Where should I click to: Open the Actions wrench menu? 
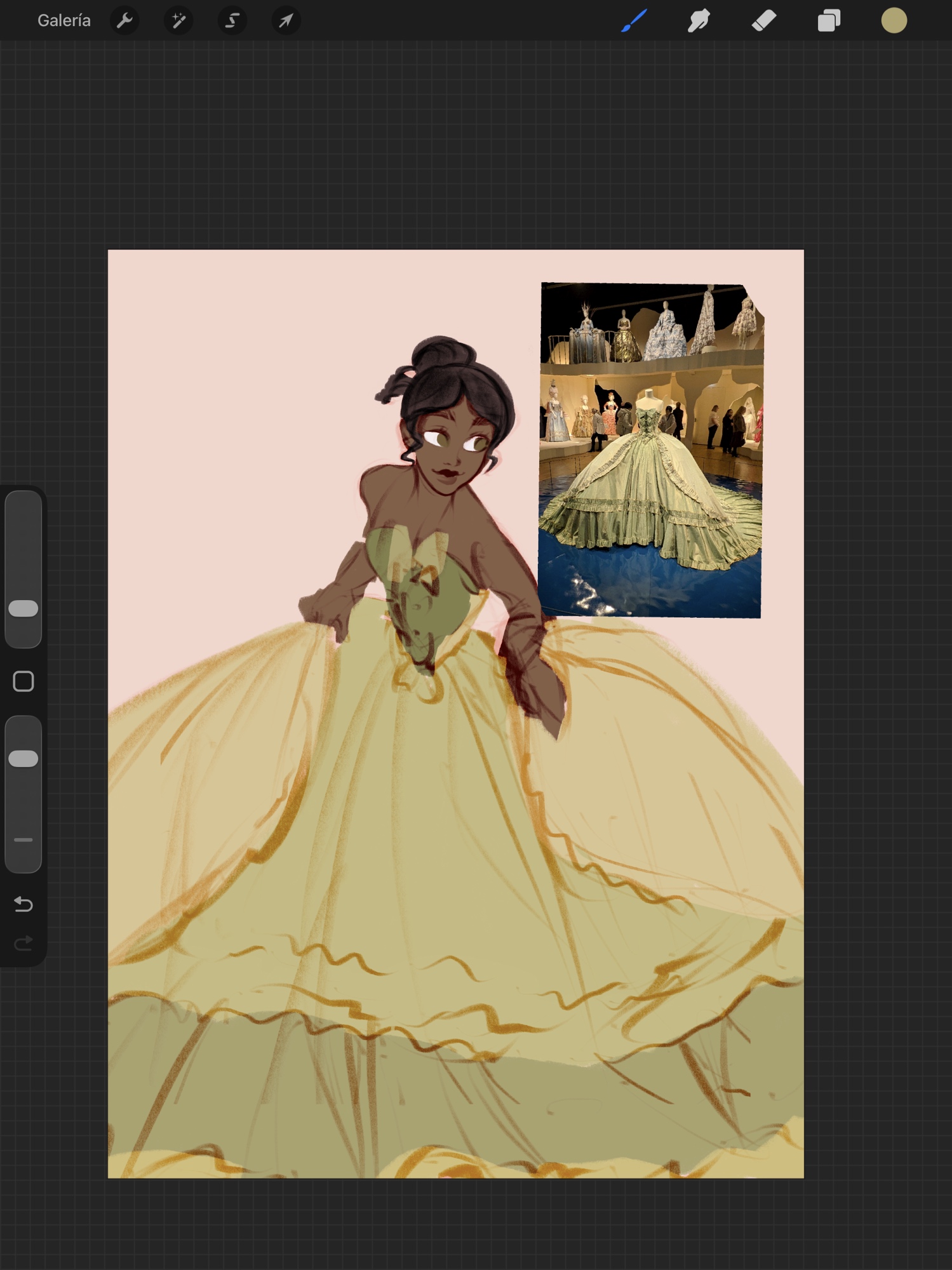(x=124, y=21)
